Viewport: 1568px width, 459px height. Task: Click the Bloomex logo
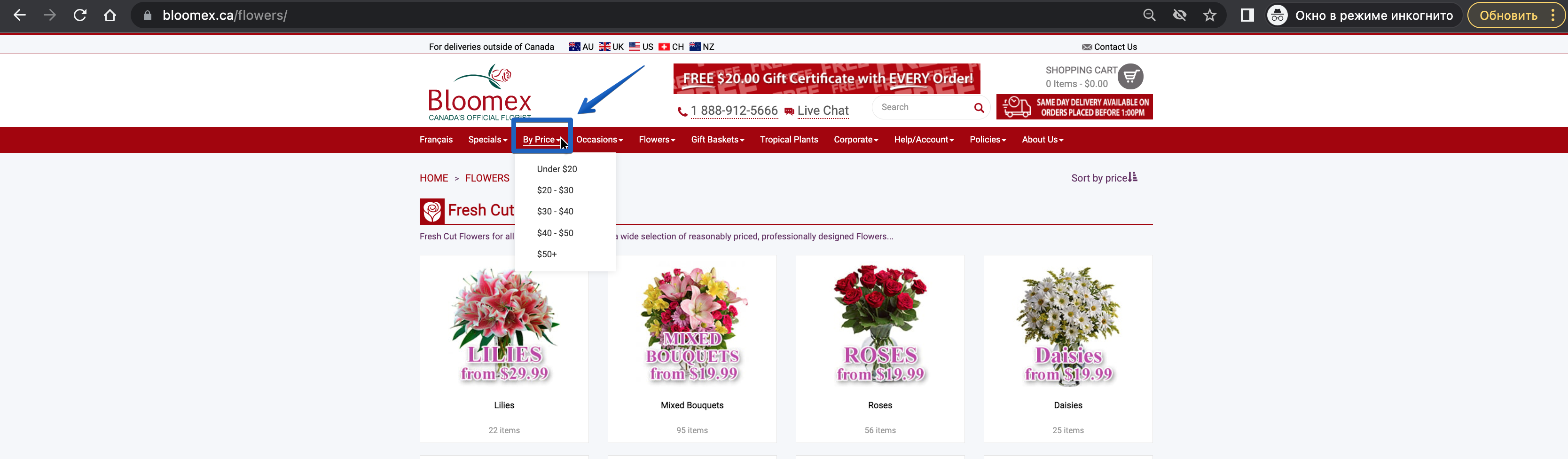click(x=479, y=93)
